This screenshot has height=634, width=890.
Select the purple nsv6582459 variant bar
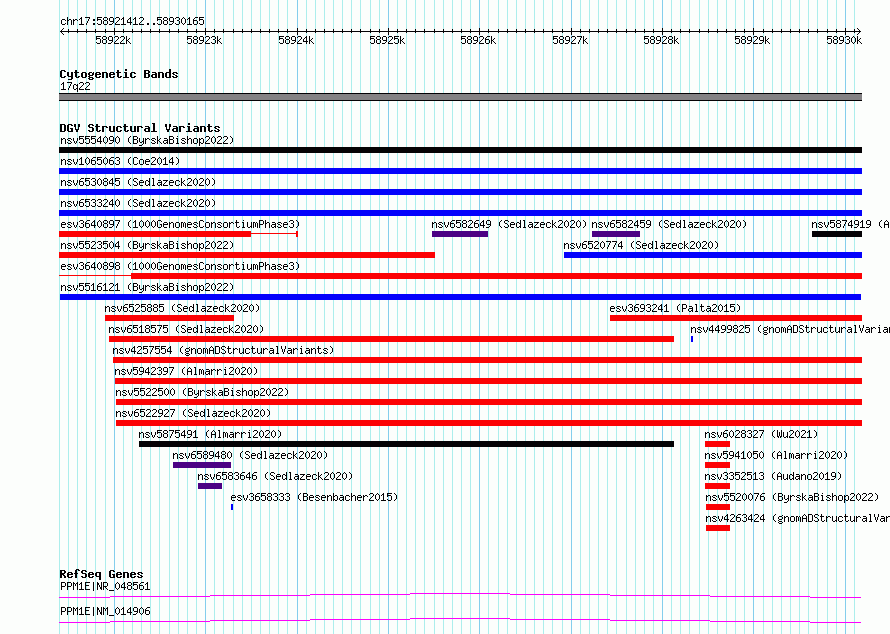[616, 234]
